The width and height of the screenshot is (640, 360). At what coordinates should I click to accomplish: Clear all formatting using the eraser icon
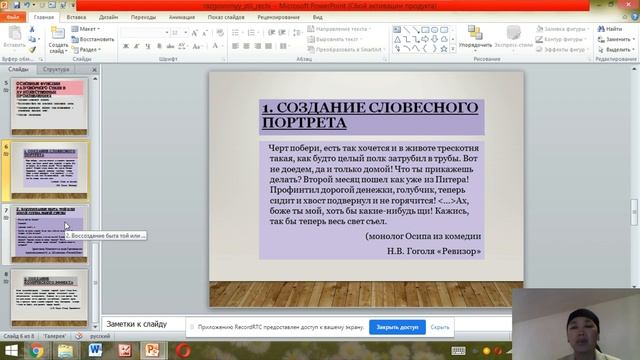[220, 33]
